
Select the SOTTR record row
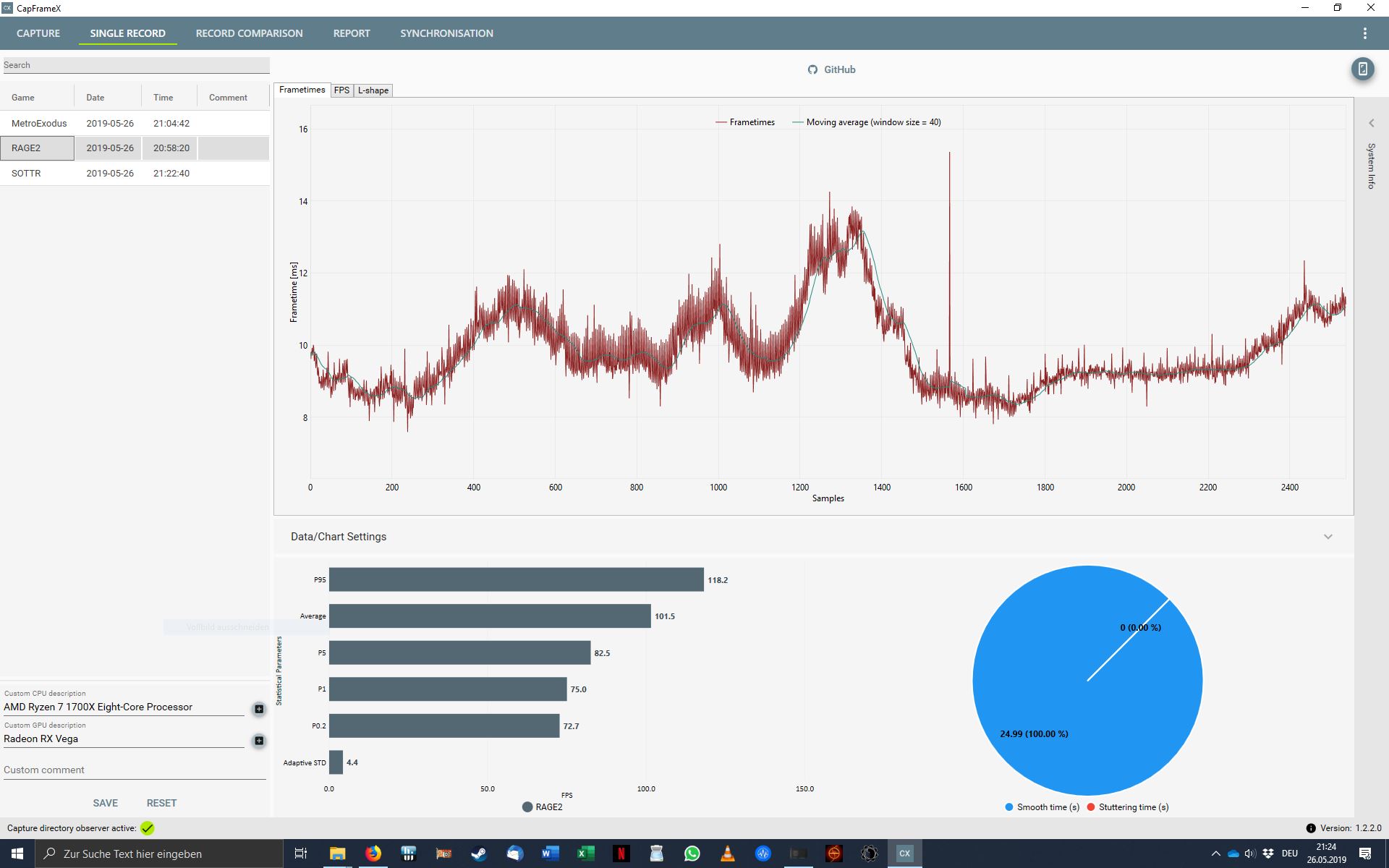click(x=135, y=174)
